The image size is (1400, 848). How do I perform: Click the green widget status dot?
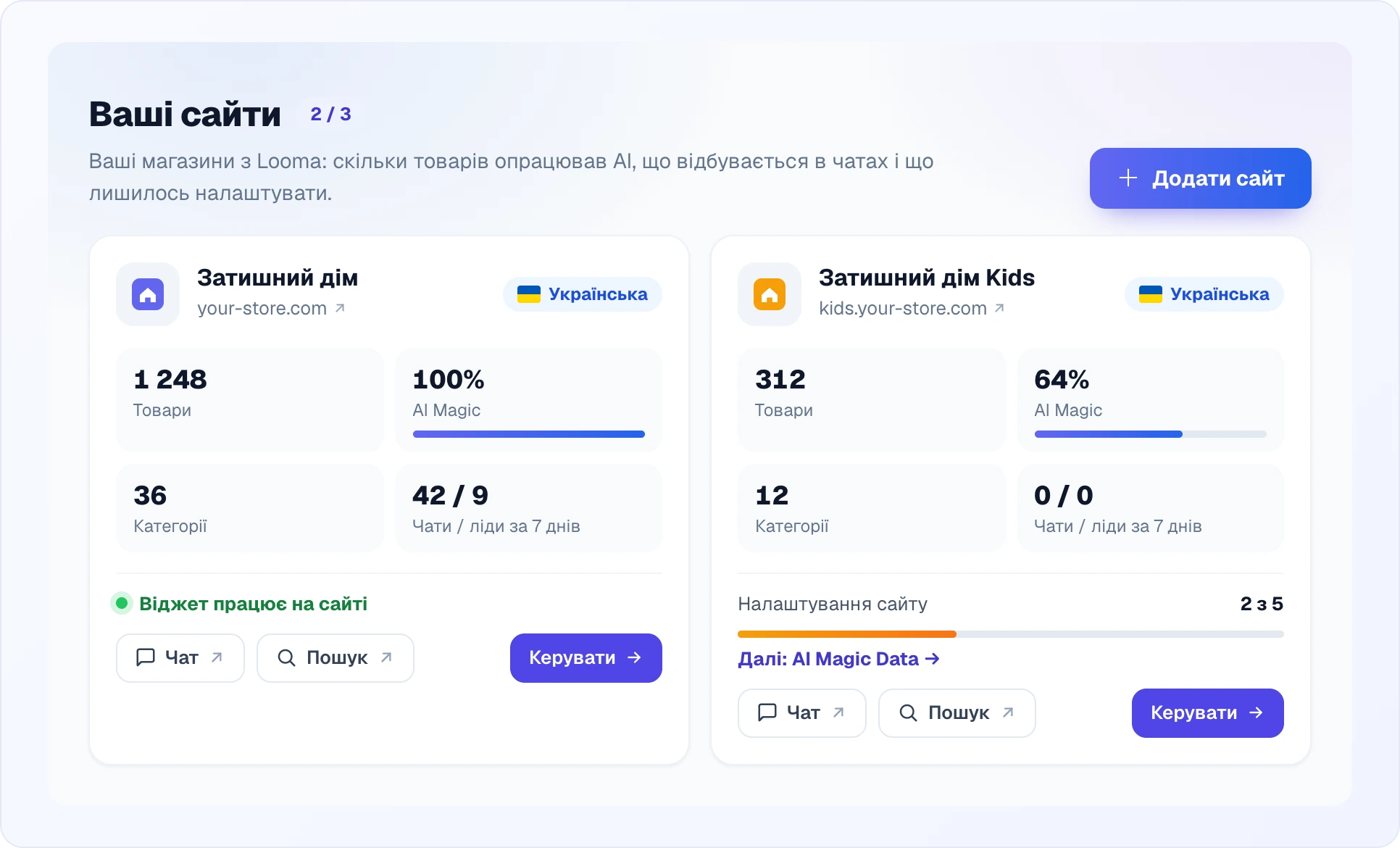(x=122, y=603)
